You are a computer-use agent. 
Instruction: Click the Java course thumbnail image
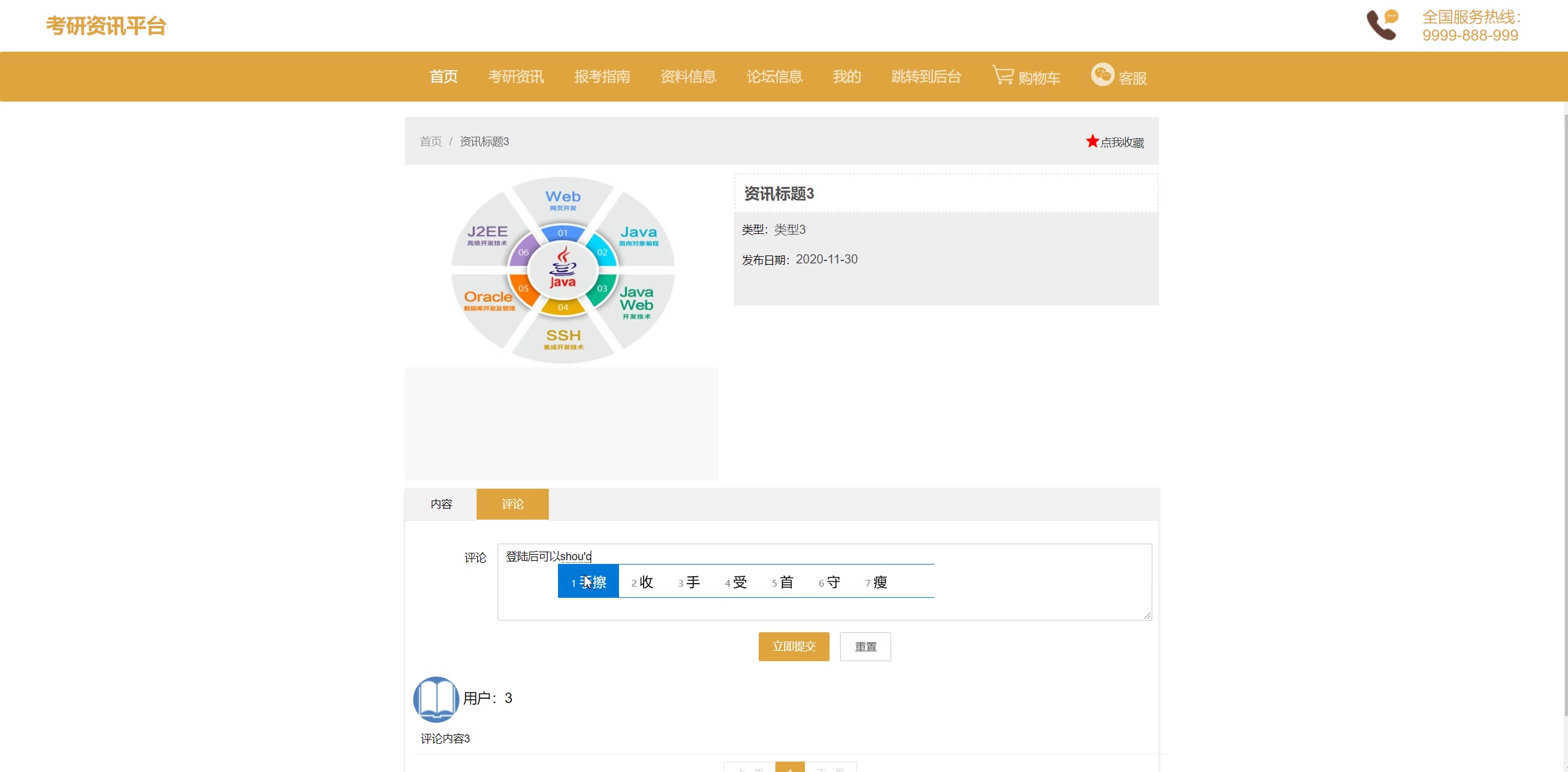pos(562,270)
